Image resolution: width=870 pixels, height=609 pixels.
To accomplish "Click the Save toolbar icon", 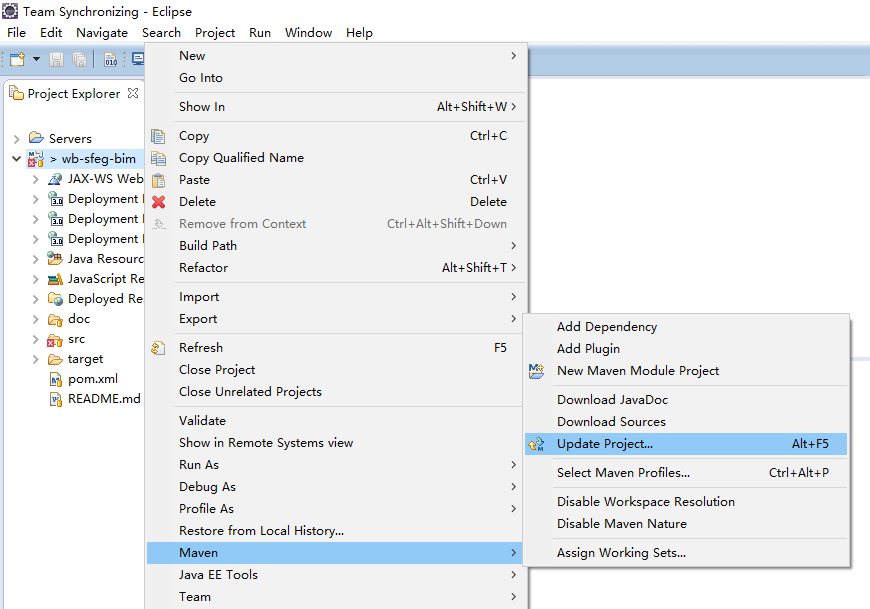I will click(56, 59).
